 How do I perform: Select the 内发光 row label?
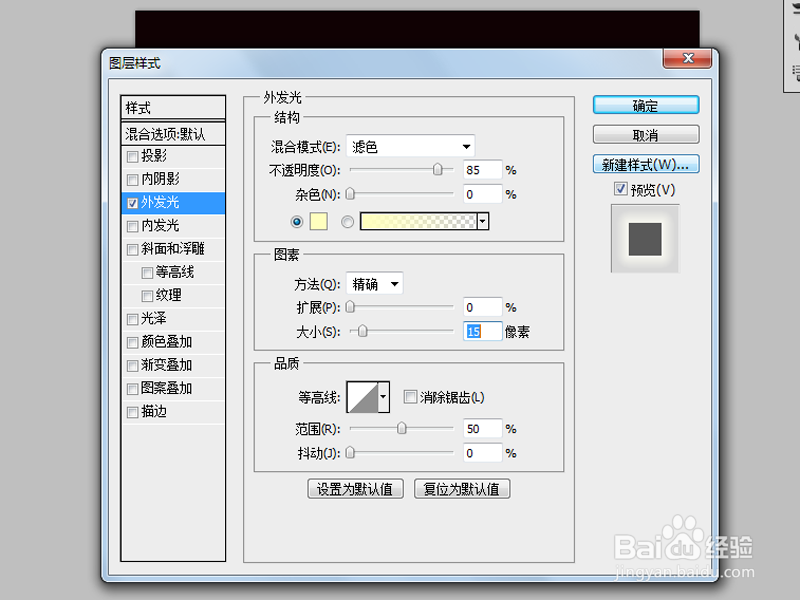(160, 226)
